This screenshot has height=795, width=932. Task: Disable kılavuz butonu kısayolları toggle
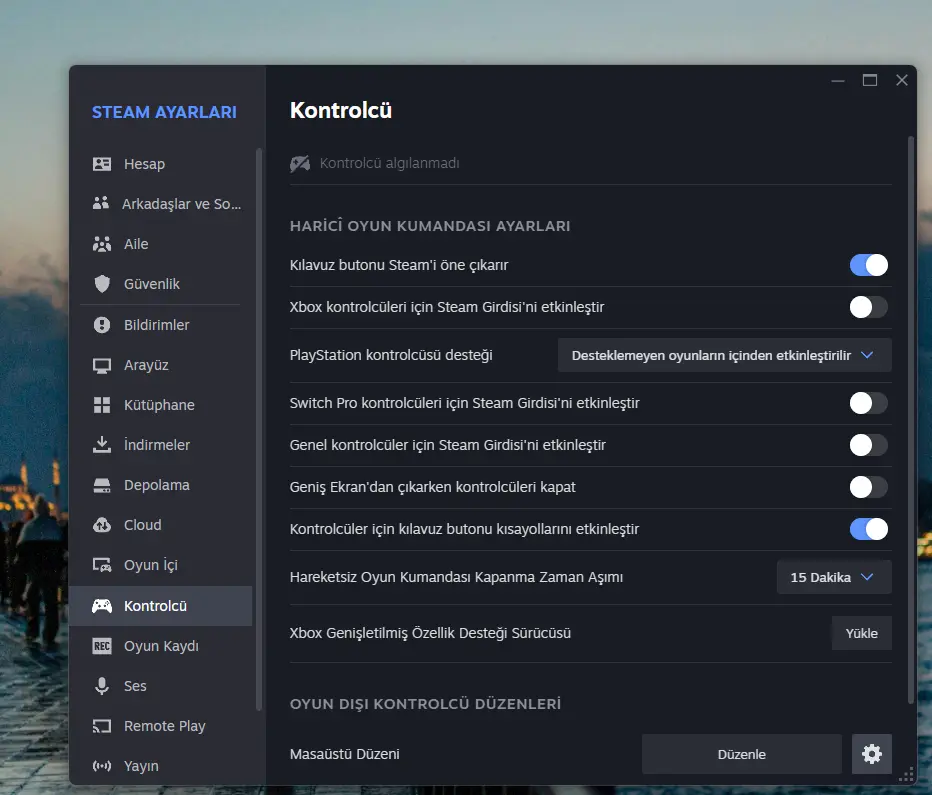tap(868, 529)
